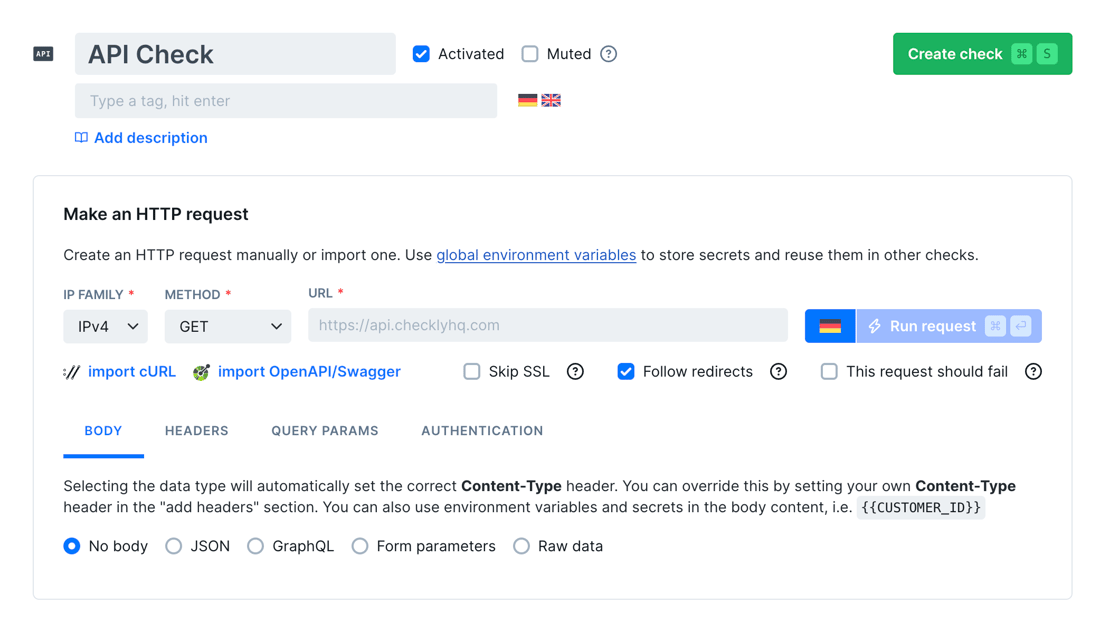Click the UK flag next to tag field
The width and height of the screenshot is (1100, 633).
click(x=551, y=100)
